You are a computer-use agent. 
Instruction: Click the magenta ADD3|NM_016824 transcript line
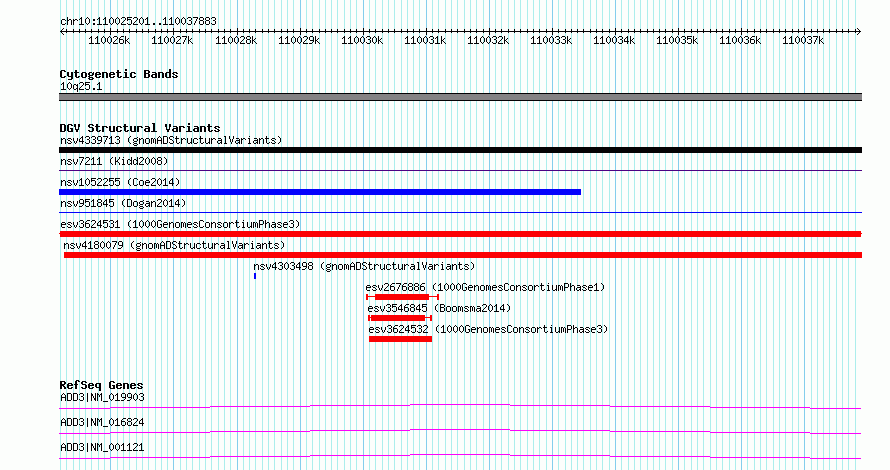[460, 431]
